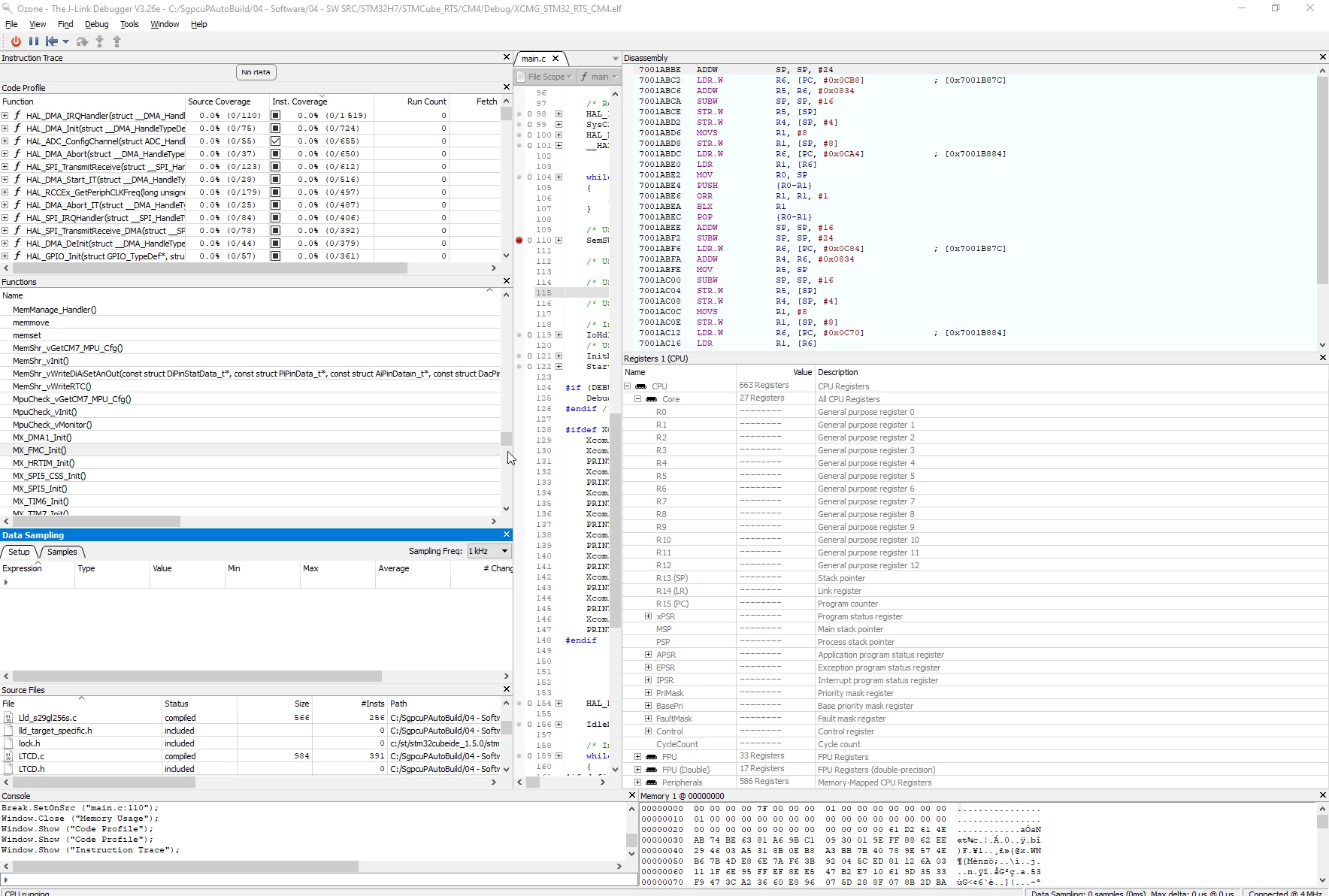Select MX_FMC_Init() in Functions list
1329x896 pixels.
click(x=250, y=450)
